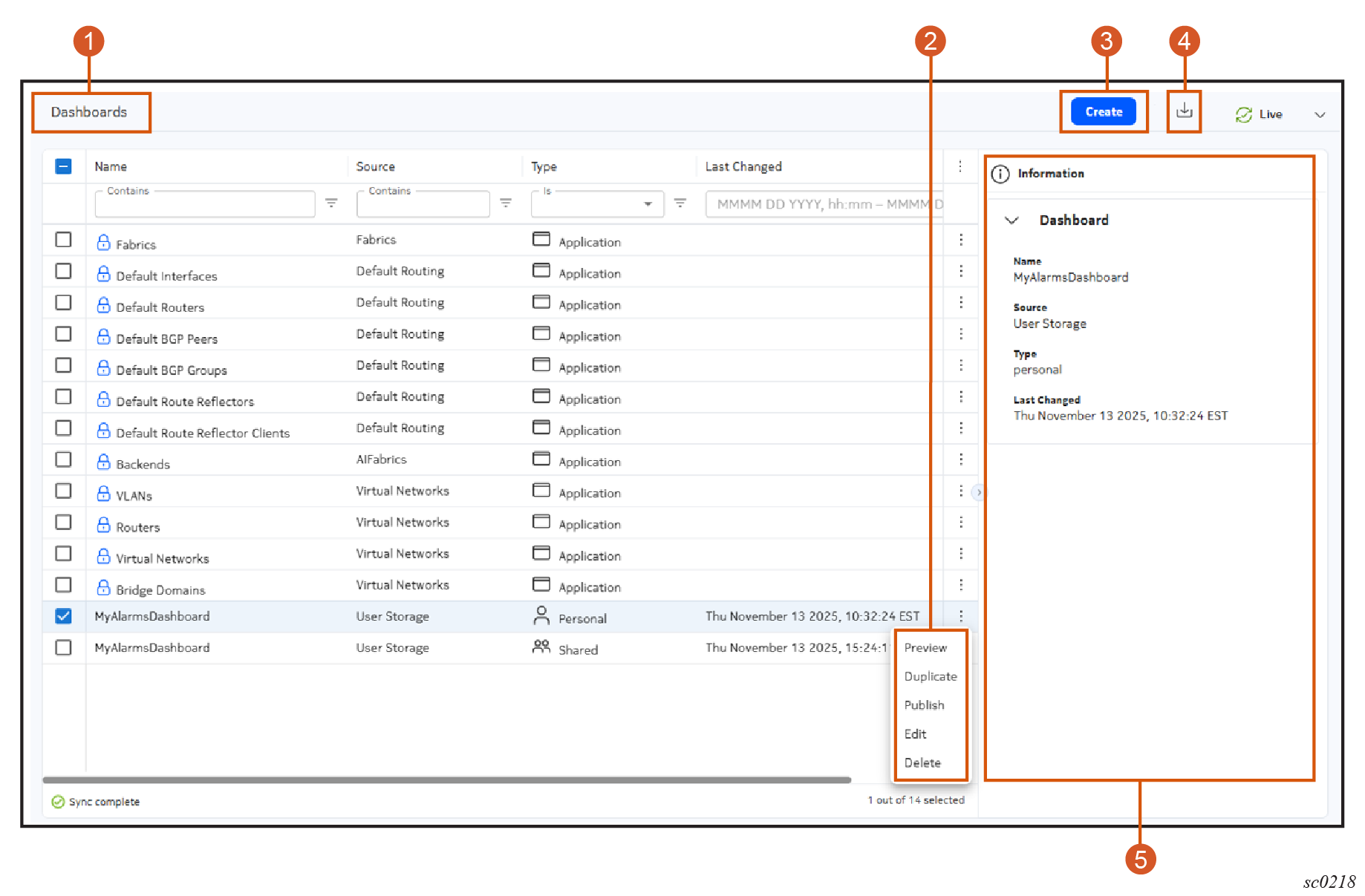
Task: Expand the Live refresh dropdown chevron
Action: 1320,114
